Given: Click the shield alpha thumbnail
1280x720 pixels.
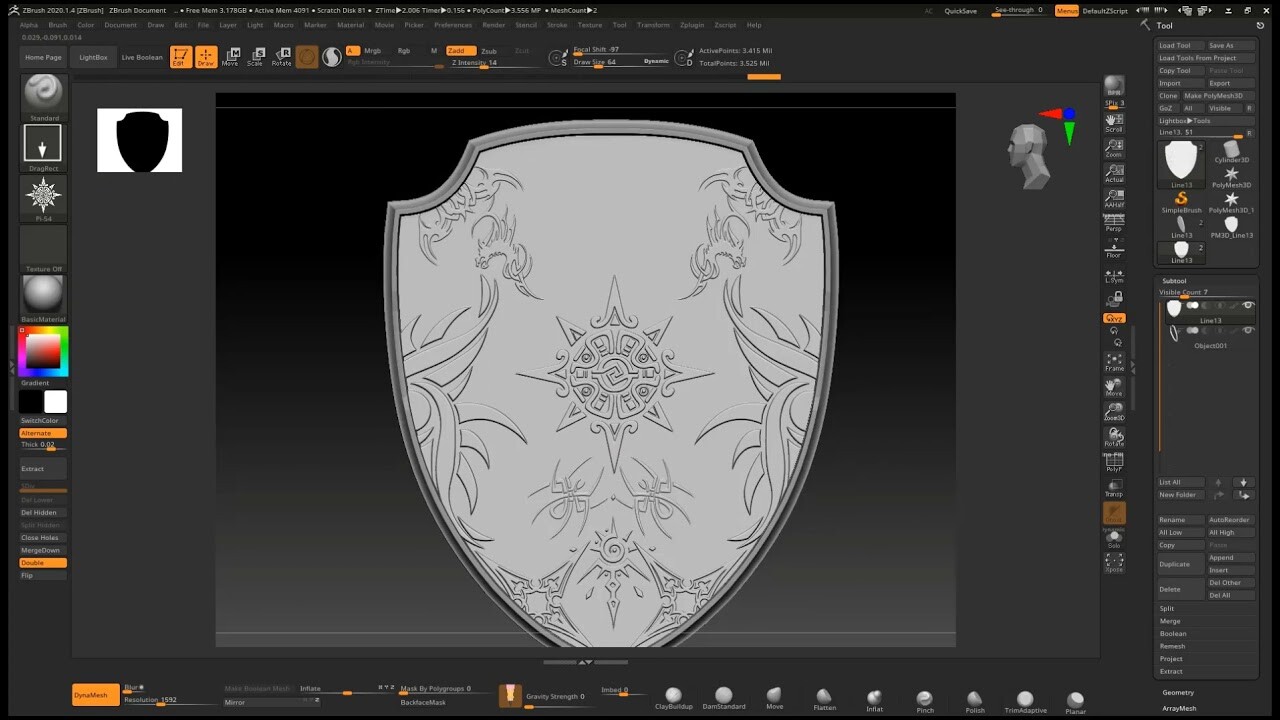Looking at the screenshot, I should pos(139,140).
